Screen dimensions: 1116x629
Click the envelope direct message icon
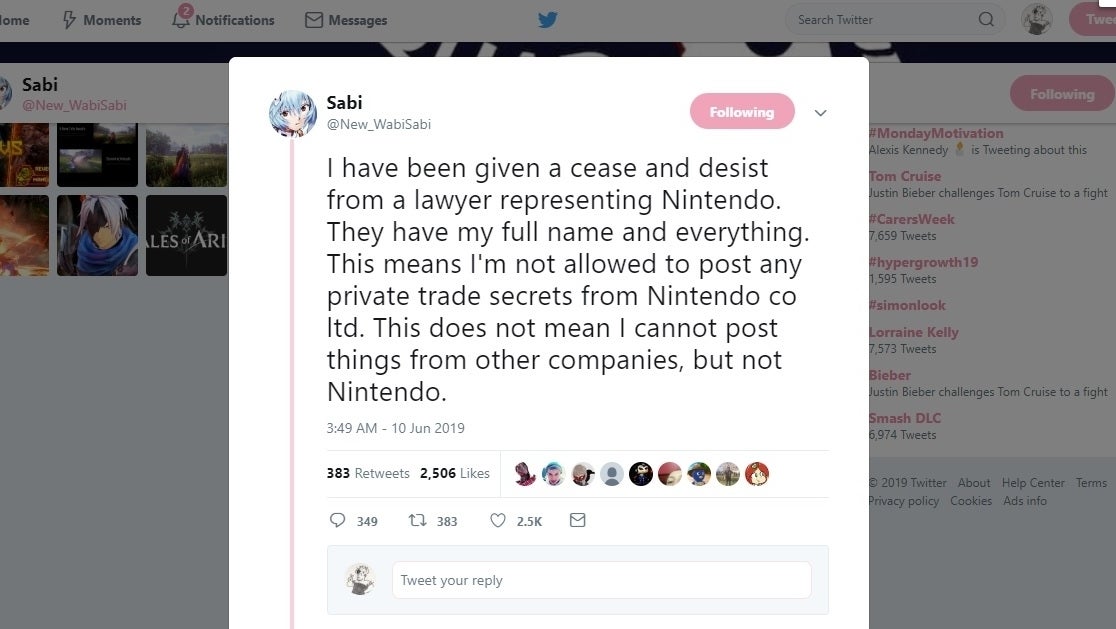tap(577, 520)
